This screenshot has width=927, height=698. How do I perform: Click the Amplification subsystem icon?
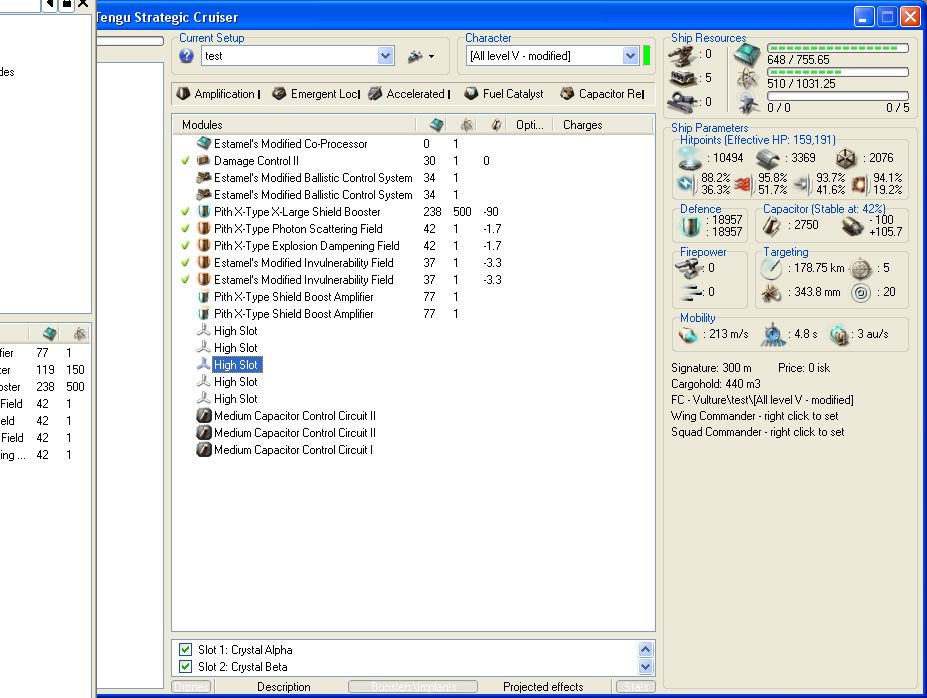[x=184, y=93]
